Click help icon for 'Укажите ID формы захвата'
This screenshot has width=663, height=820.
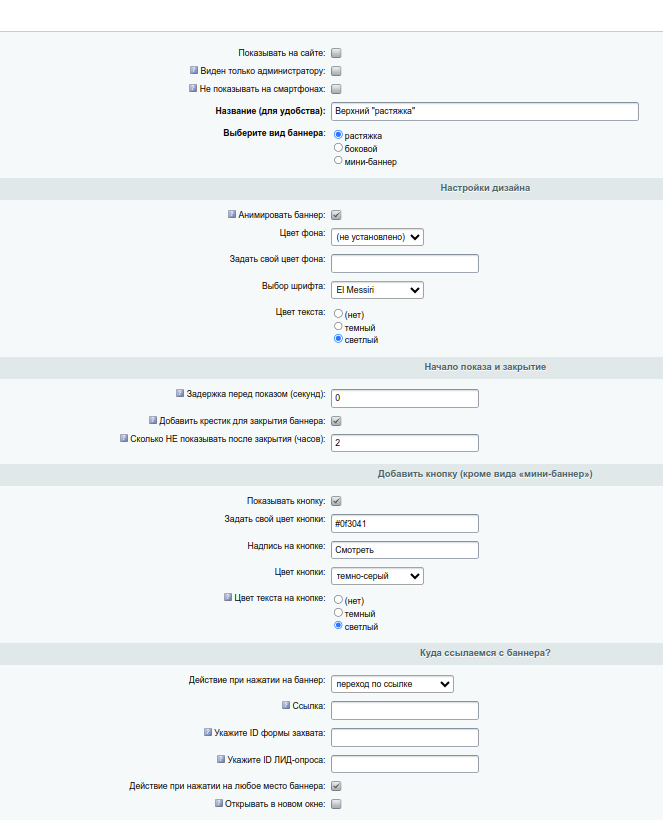click(208, 733)
